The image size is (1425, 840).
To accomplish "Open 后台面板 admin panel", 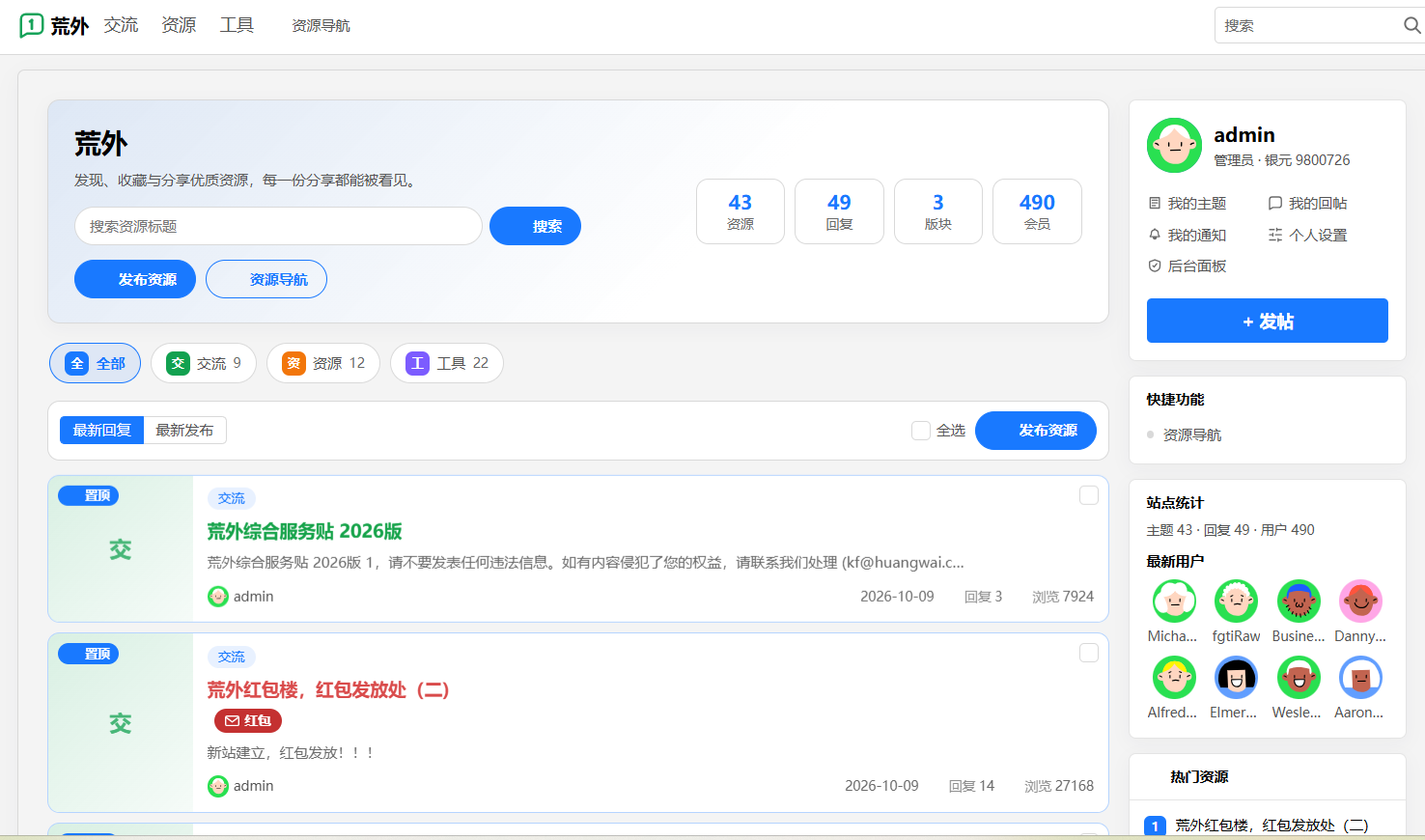I will coord(1187,266).
